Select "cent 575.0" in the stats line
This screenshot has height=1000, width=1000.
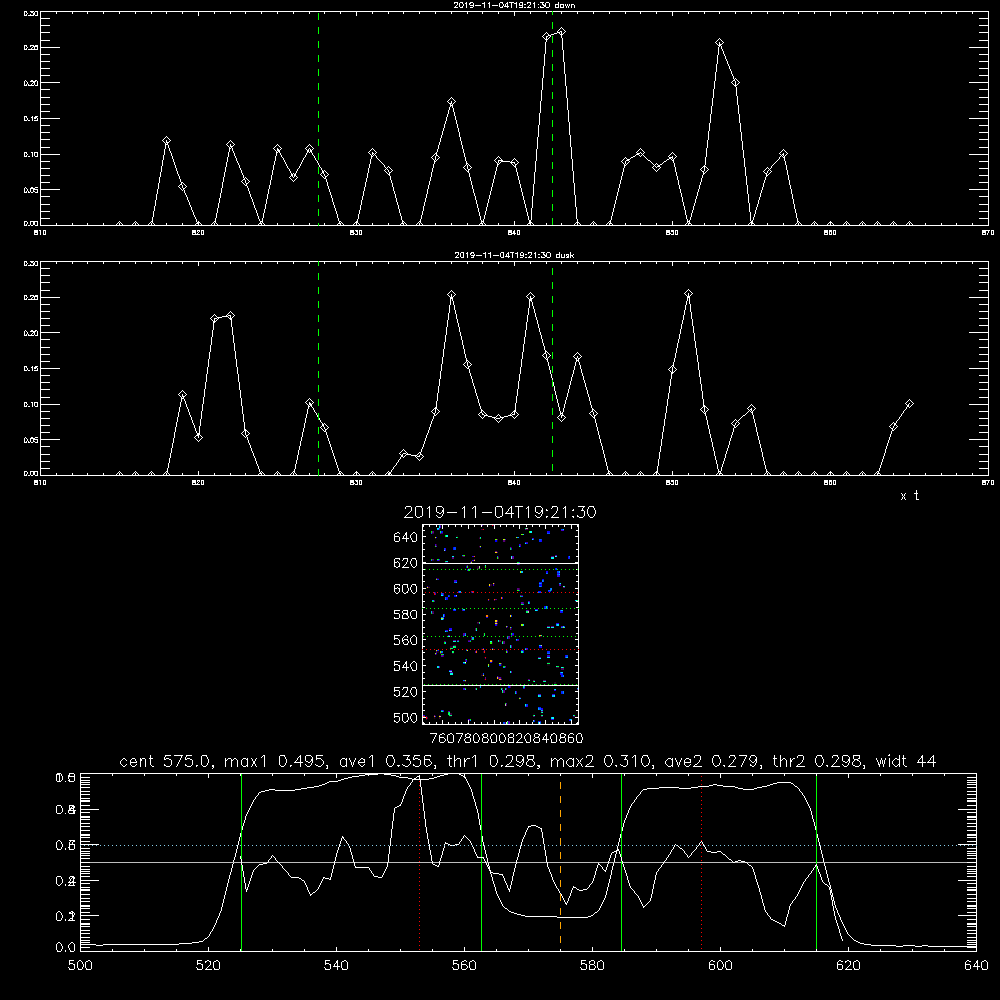tap(166, 761)
